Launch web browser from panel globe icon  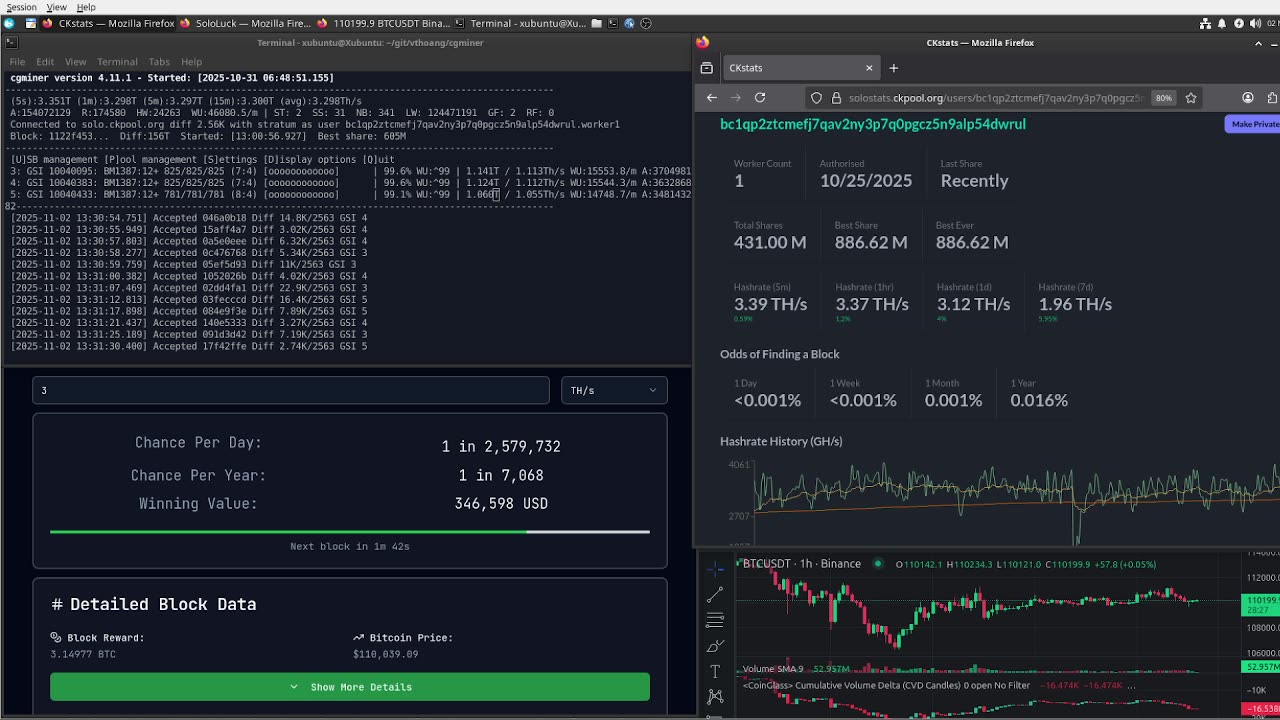click(629, 23)
